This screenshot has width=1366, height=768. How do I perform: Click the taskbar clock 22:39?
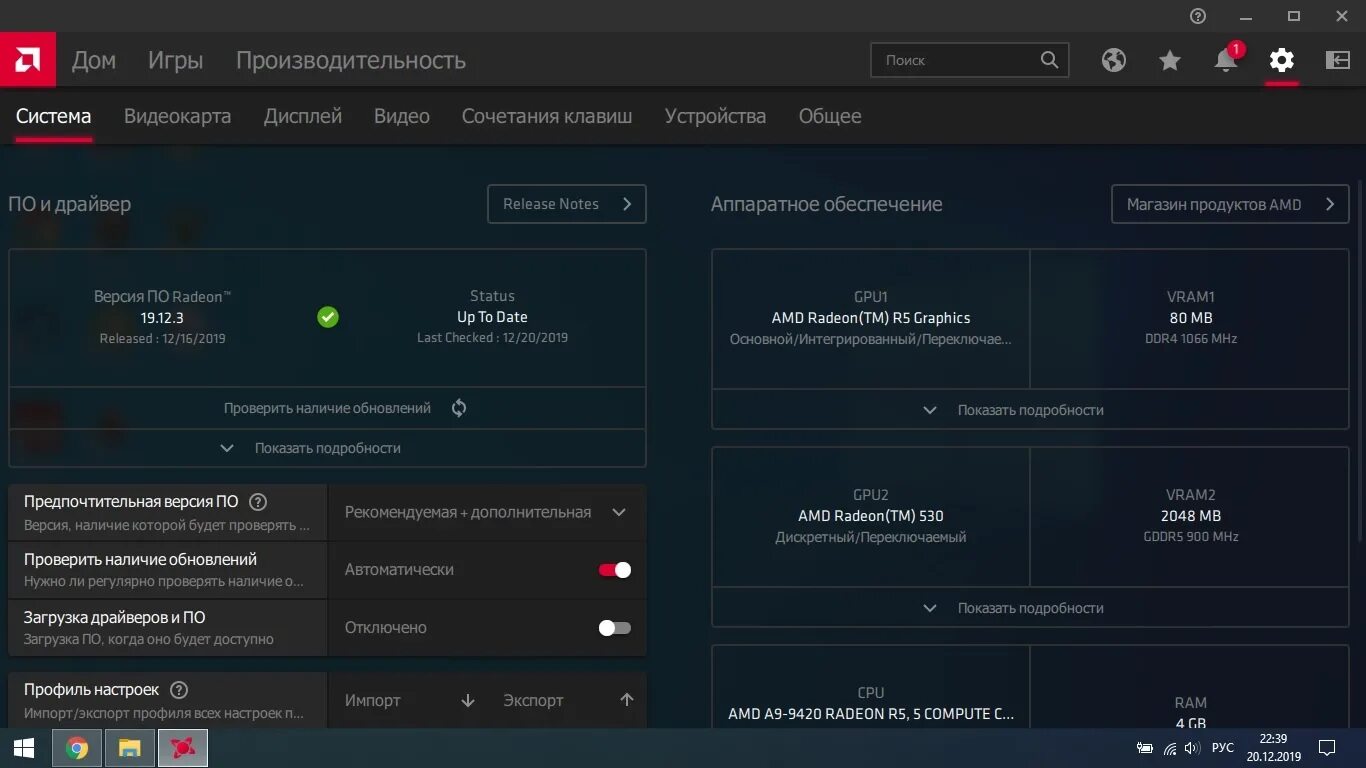tap(1274, 739)
